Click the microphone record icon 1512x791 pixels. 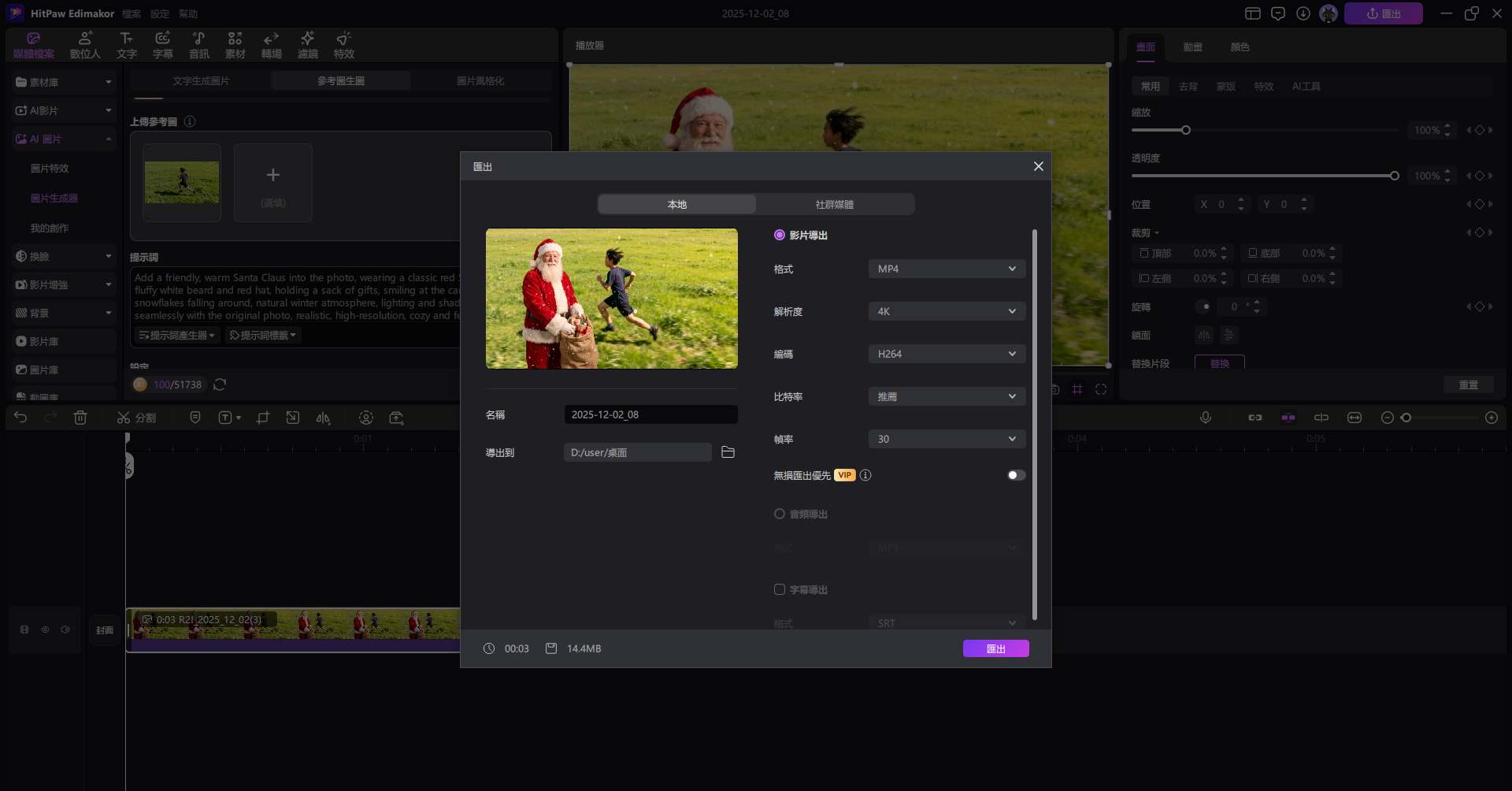click(1205, 418)
